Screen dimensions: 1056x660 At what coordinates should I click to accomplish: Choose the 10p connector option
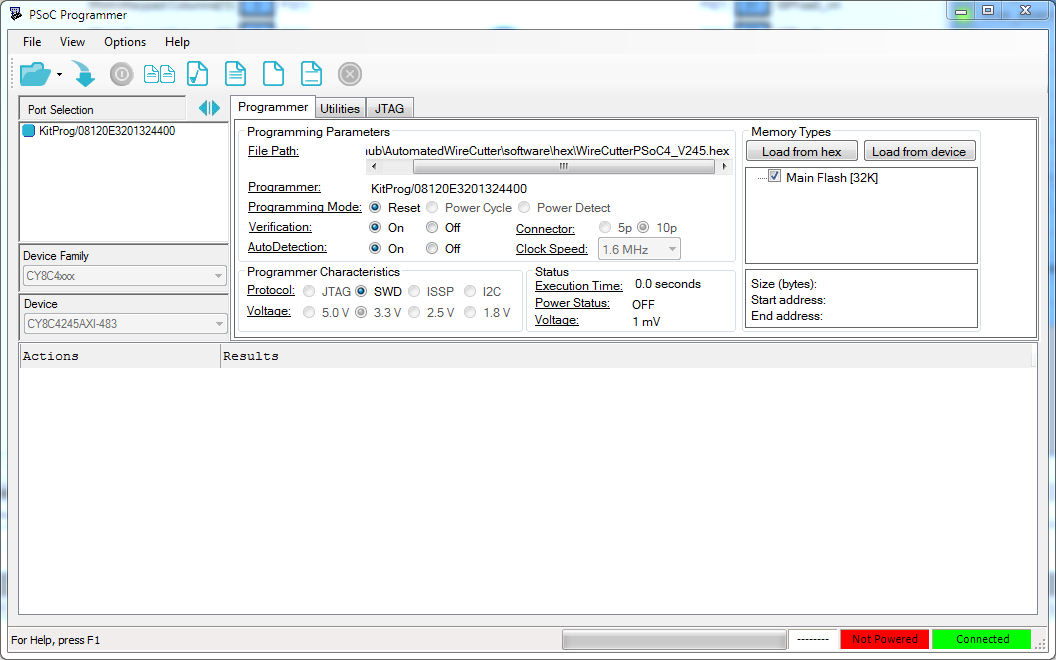pyautogui.click(x=643, y=228)
